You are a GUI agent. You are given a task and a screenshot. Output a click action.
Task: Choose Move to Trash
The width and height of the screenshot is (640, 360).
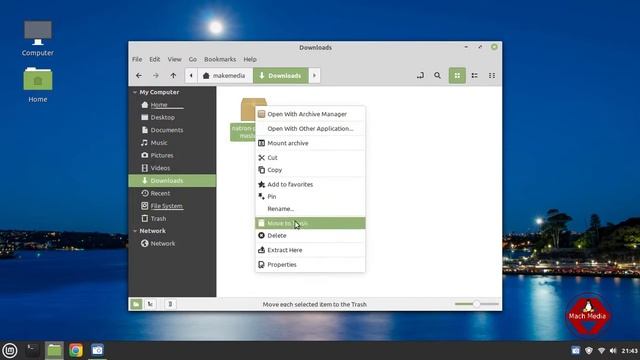310,223
